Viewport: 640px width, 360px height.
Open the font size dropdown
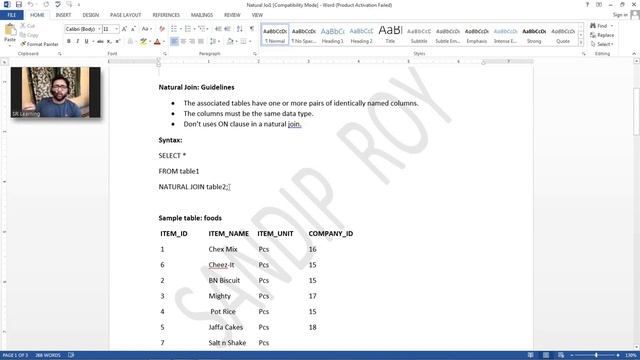coord(116,29)
